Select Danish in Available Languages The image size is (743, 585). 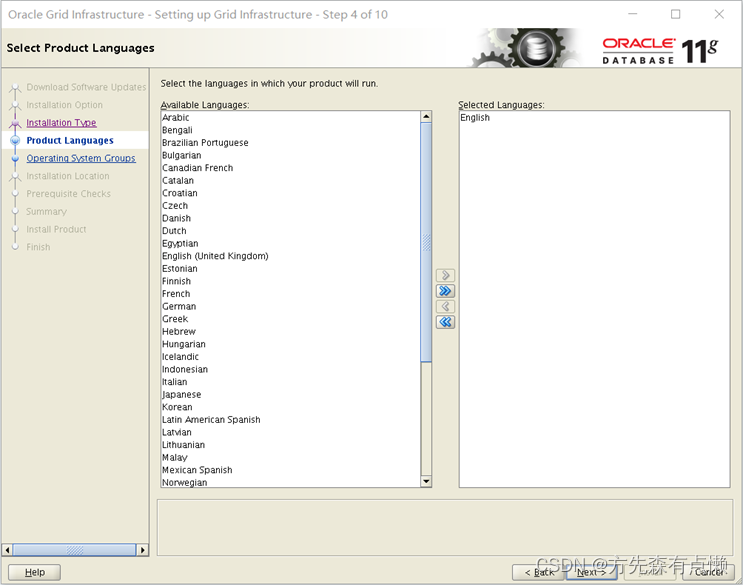[x=290, y=218]
